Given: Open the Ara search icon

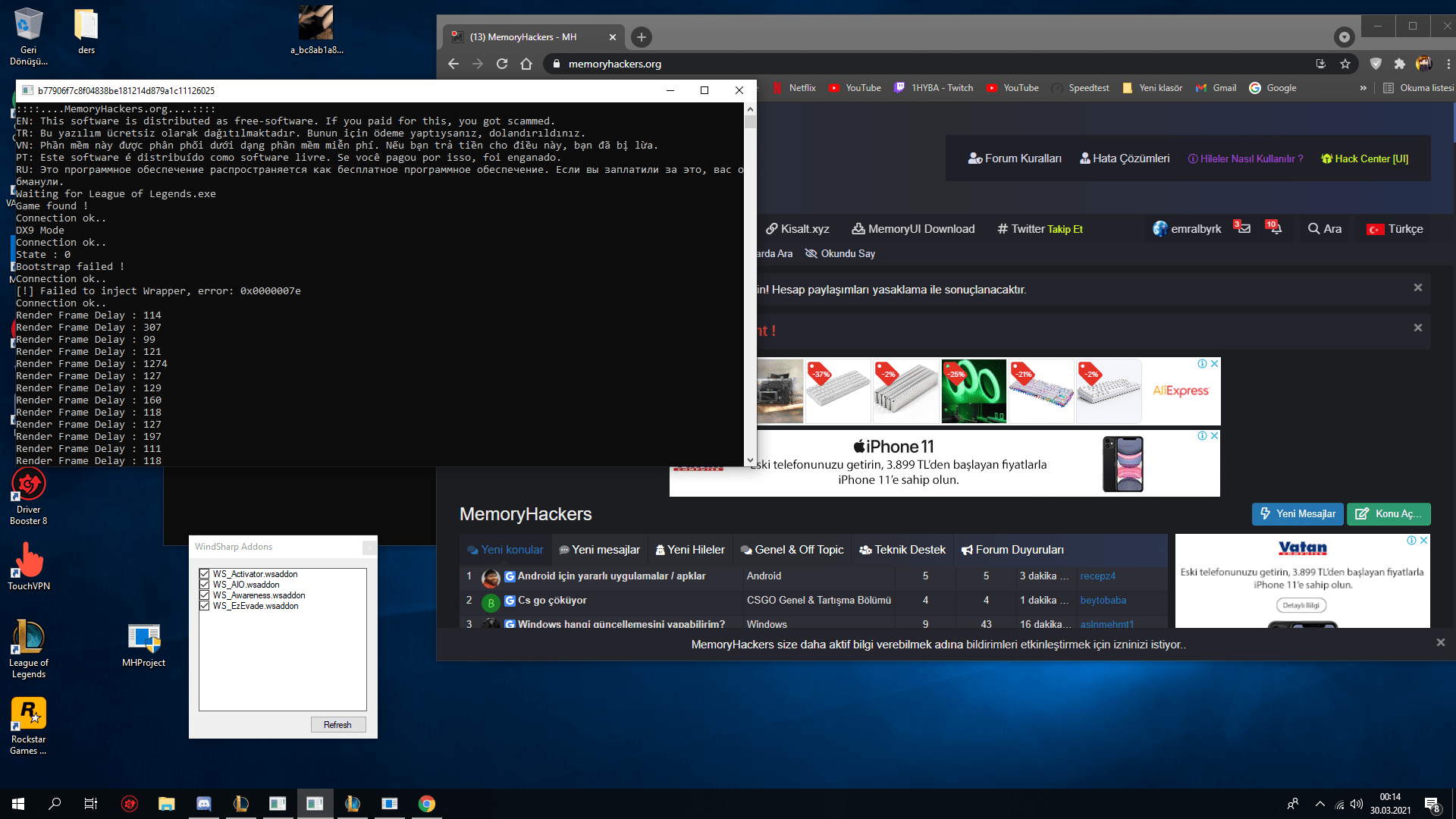Looking at the screenshot, I should click(1325, 229).
